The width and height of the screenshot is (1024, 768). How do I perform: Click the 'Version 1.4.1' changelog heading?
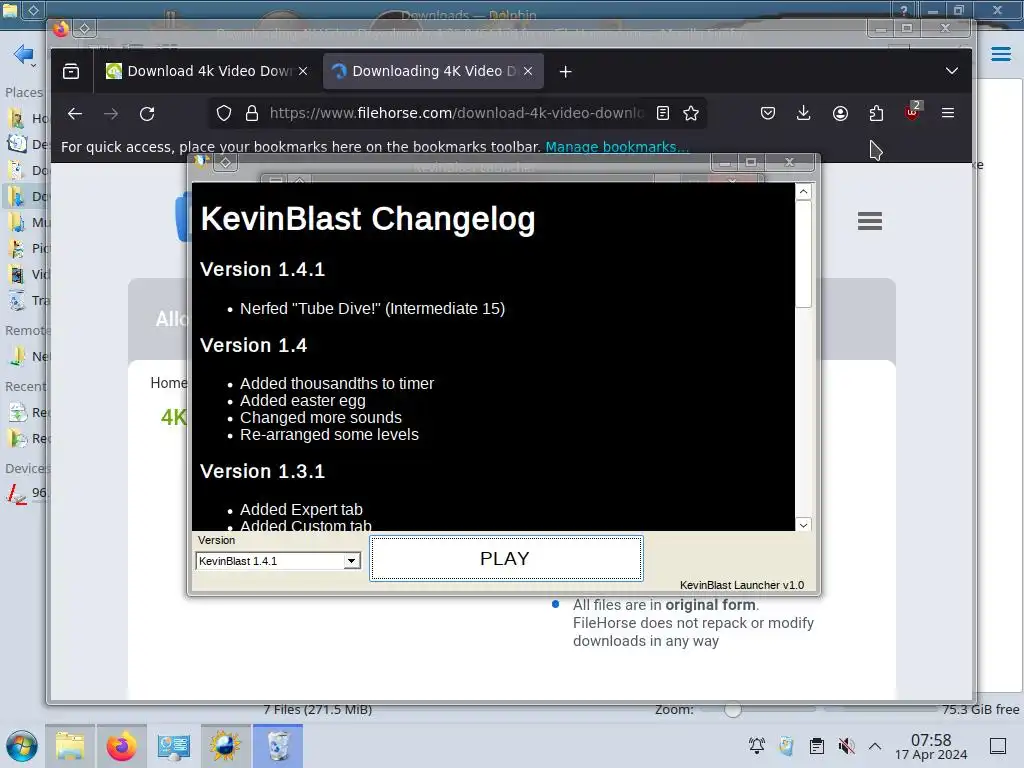click(x=263, y=269)
